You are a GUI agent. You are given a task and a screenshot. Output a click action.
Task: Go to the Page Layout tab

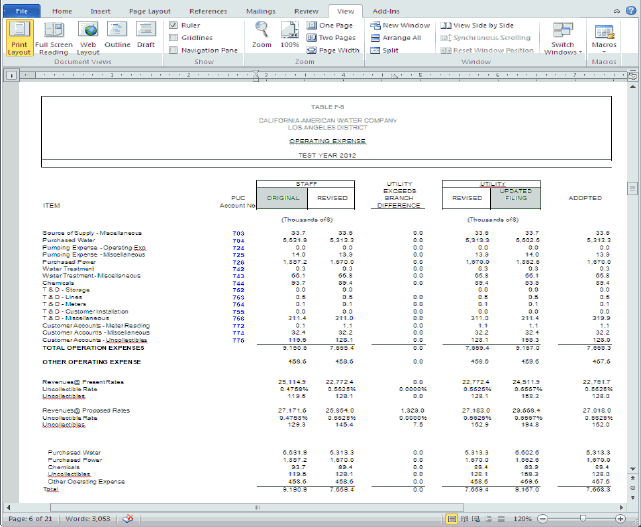(149, 10)
